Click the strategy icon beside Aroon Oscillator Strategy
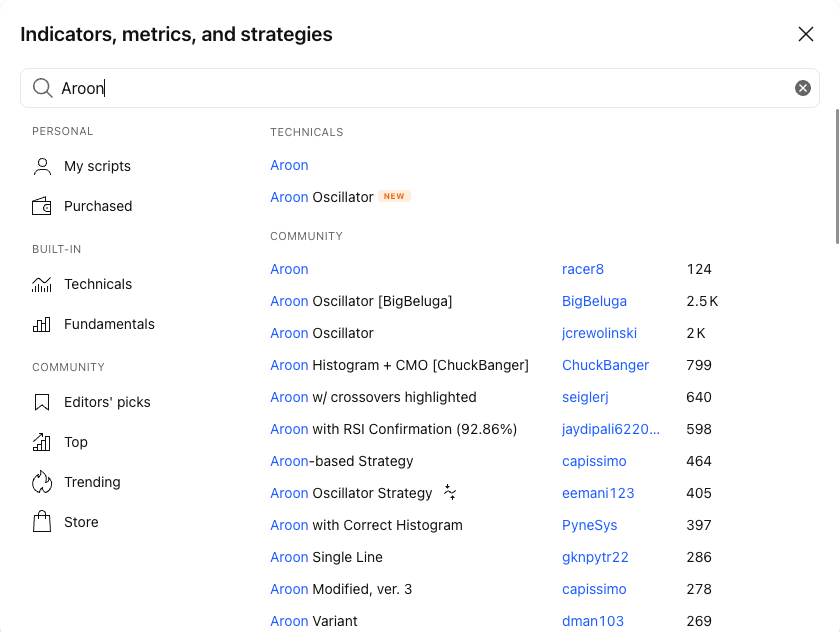Screen dimensions: 840x632 (450, 492)
